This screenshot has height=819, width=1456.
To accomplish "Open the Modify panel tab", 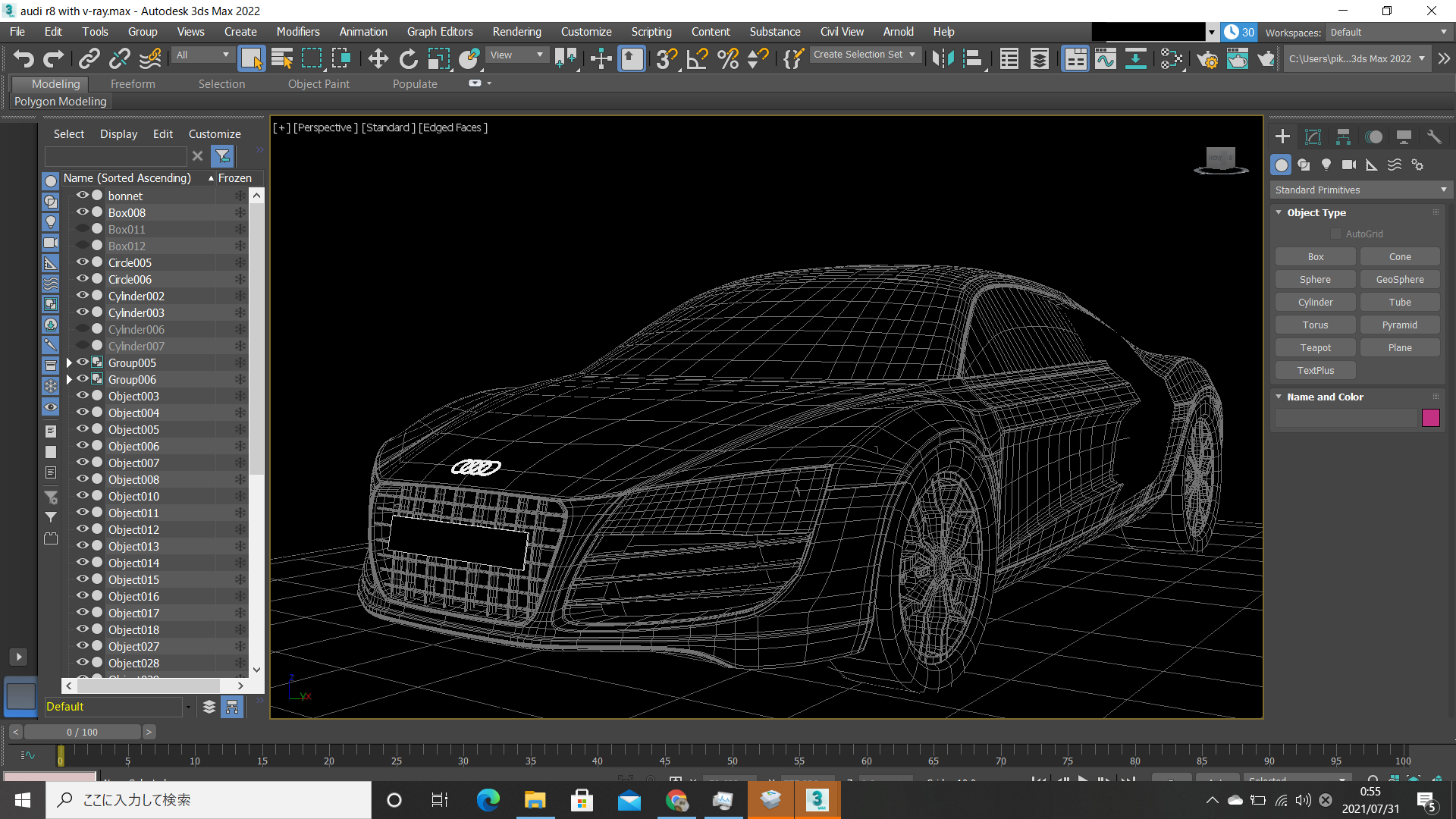I will click(1313, 136).
